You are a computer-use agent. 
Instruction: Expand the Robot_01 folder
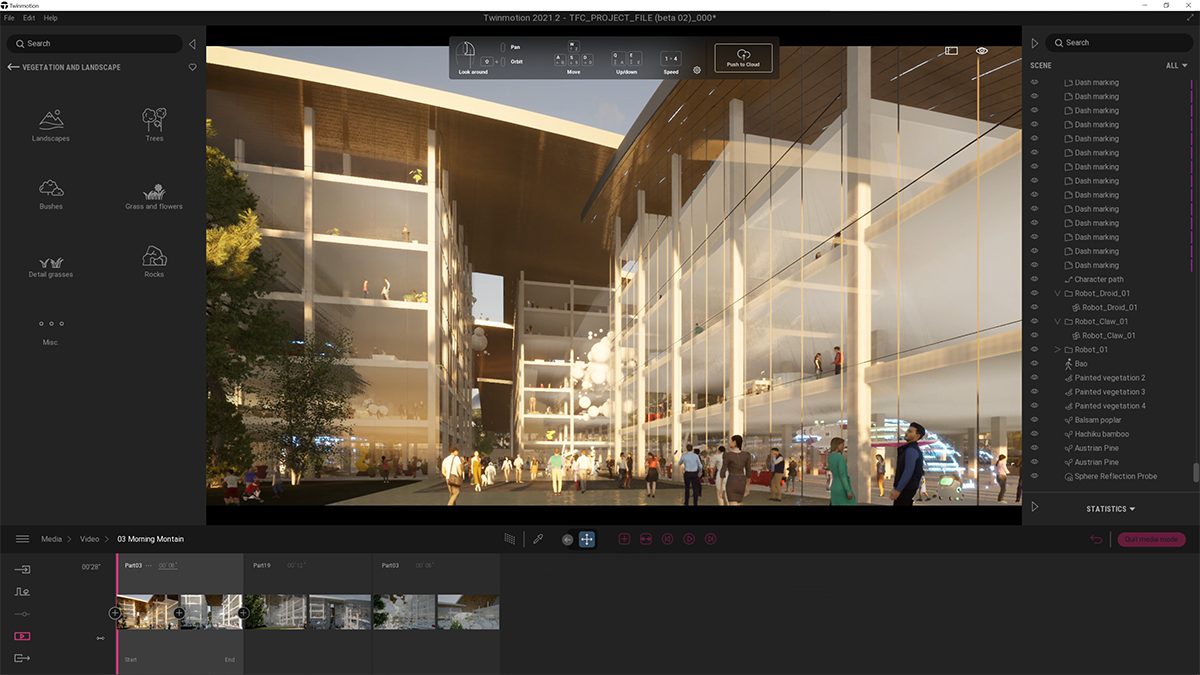(x=1058, y=349)
